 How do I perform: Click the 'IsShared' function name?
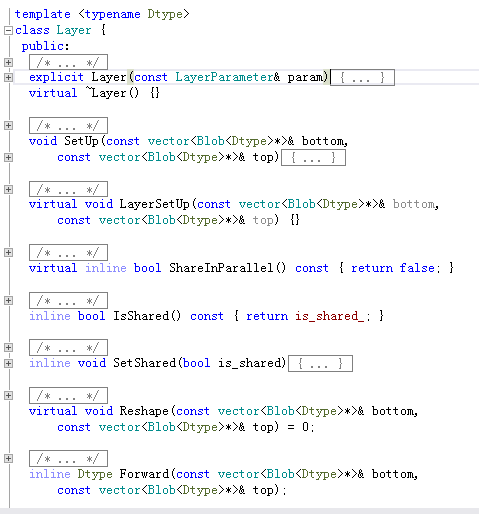pyautogui.click(x=141, y=316)
